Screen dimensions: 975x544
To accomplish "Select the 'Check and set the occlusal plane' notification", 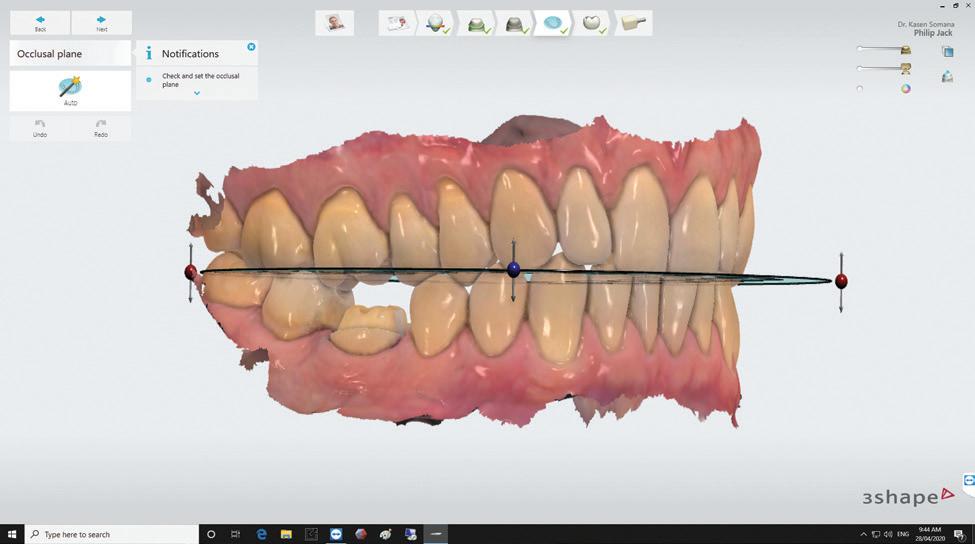I will tap(200, 80).
